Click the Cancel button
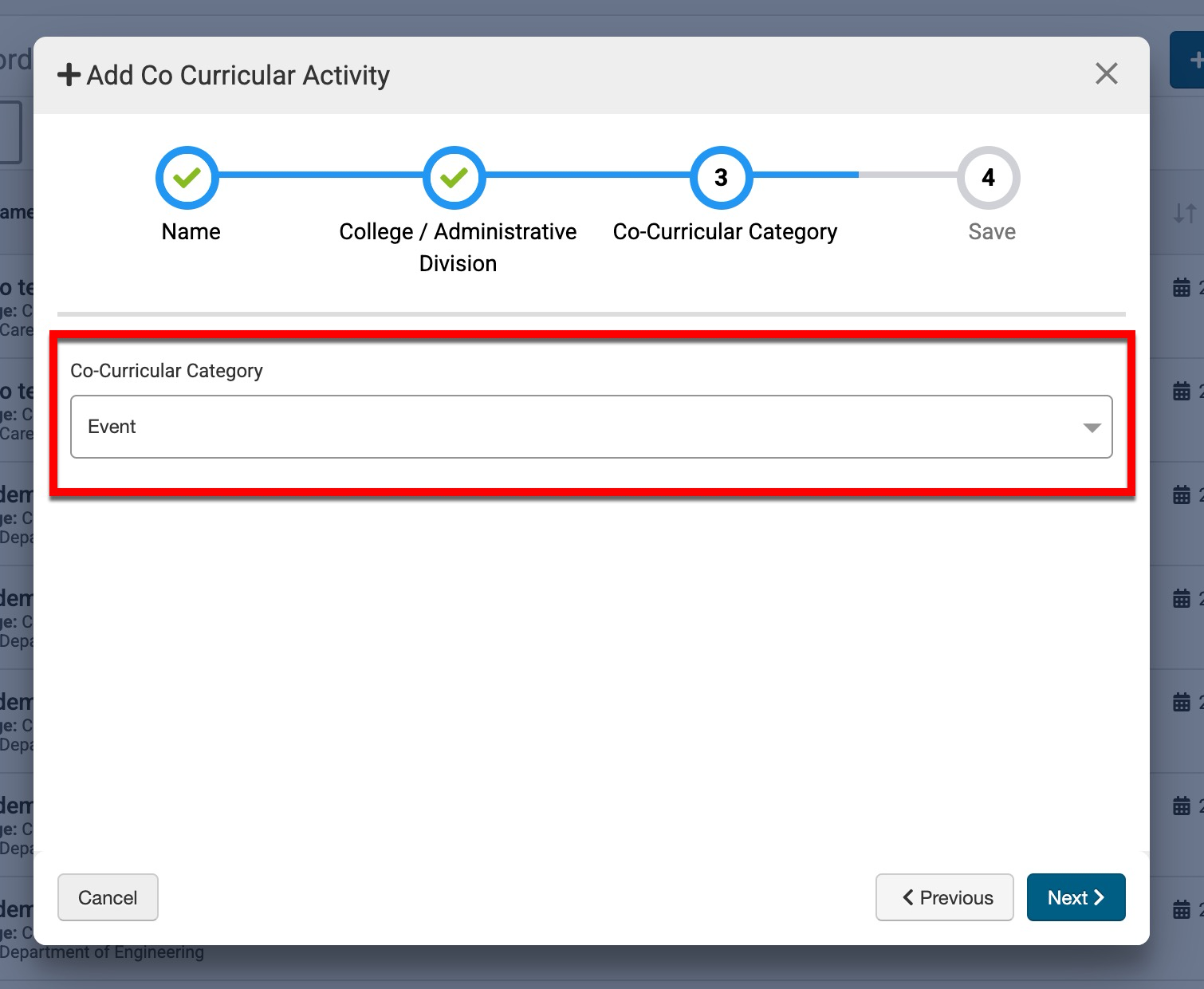The width and height of the screenshot is (1204, 989). pos(108,897)
